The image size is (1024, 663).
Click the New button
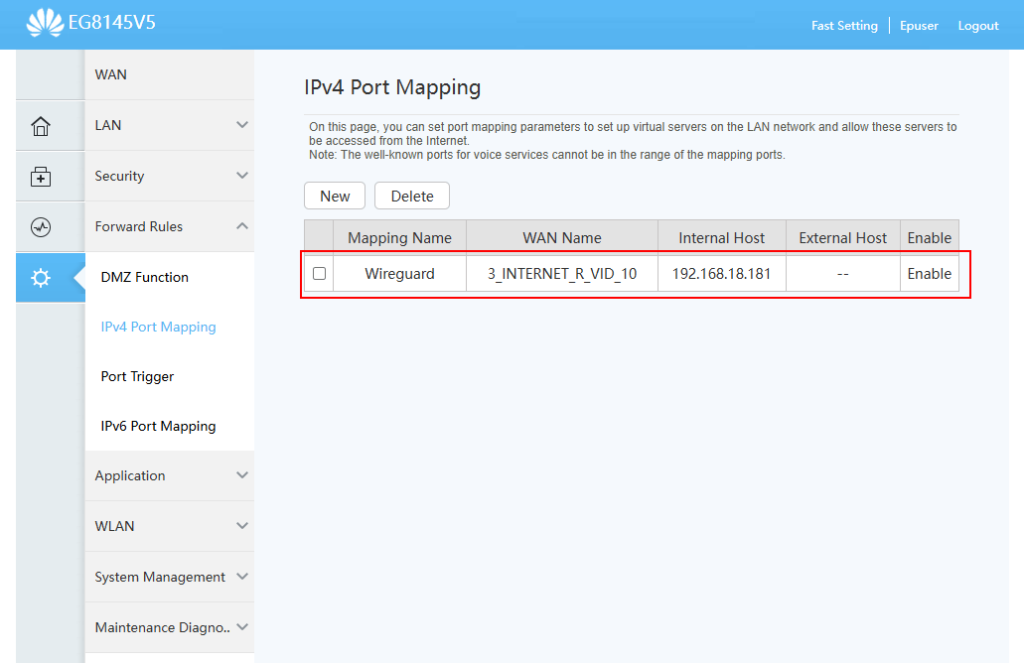[x=335, y=196]
